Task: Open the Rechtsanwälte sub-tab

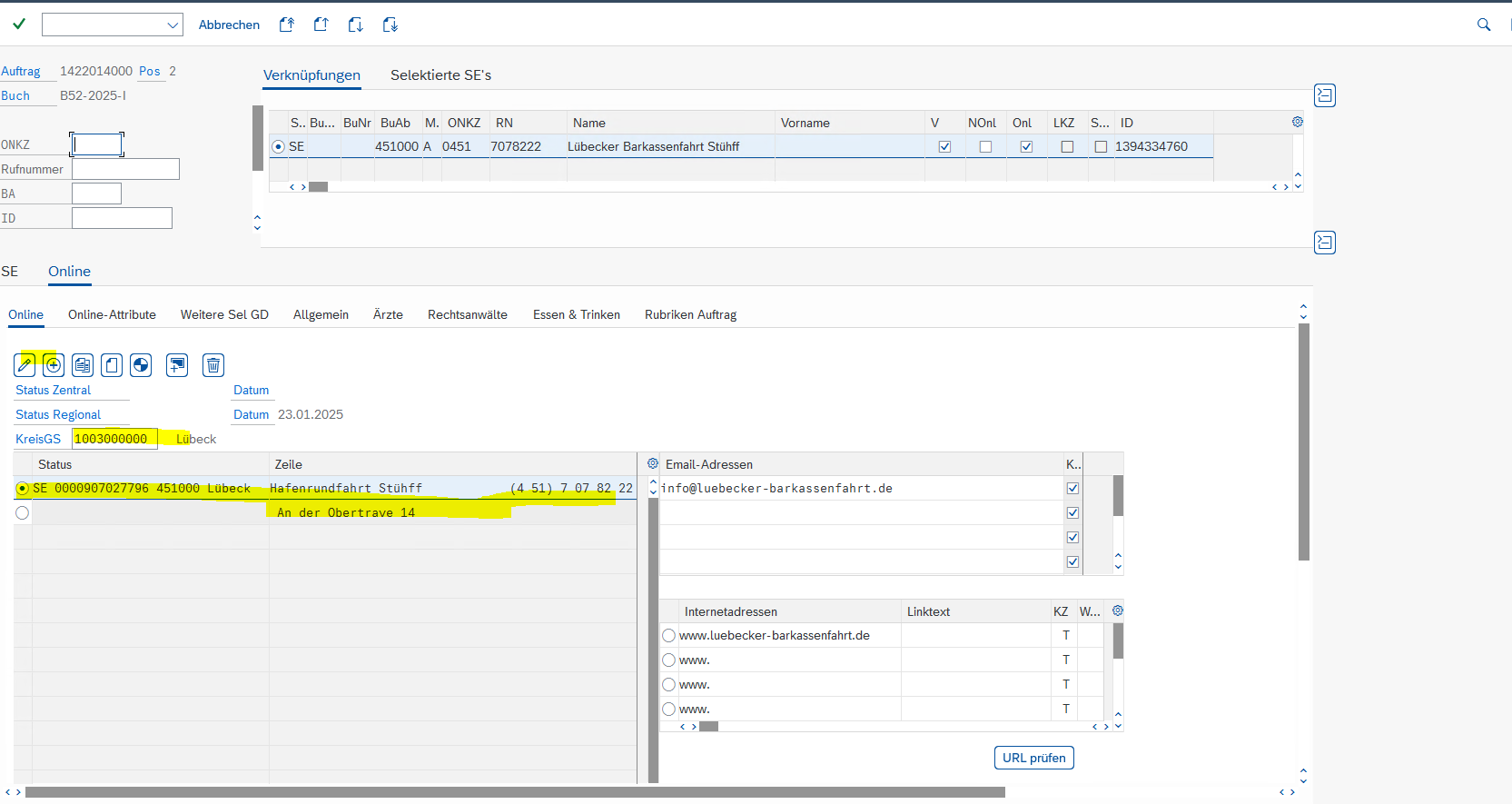Action: (468, 314)
